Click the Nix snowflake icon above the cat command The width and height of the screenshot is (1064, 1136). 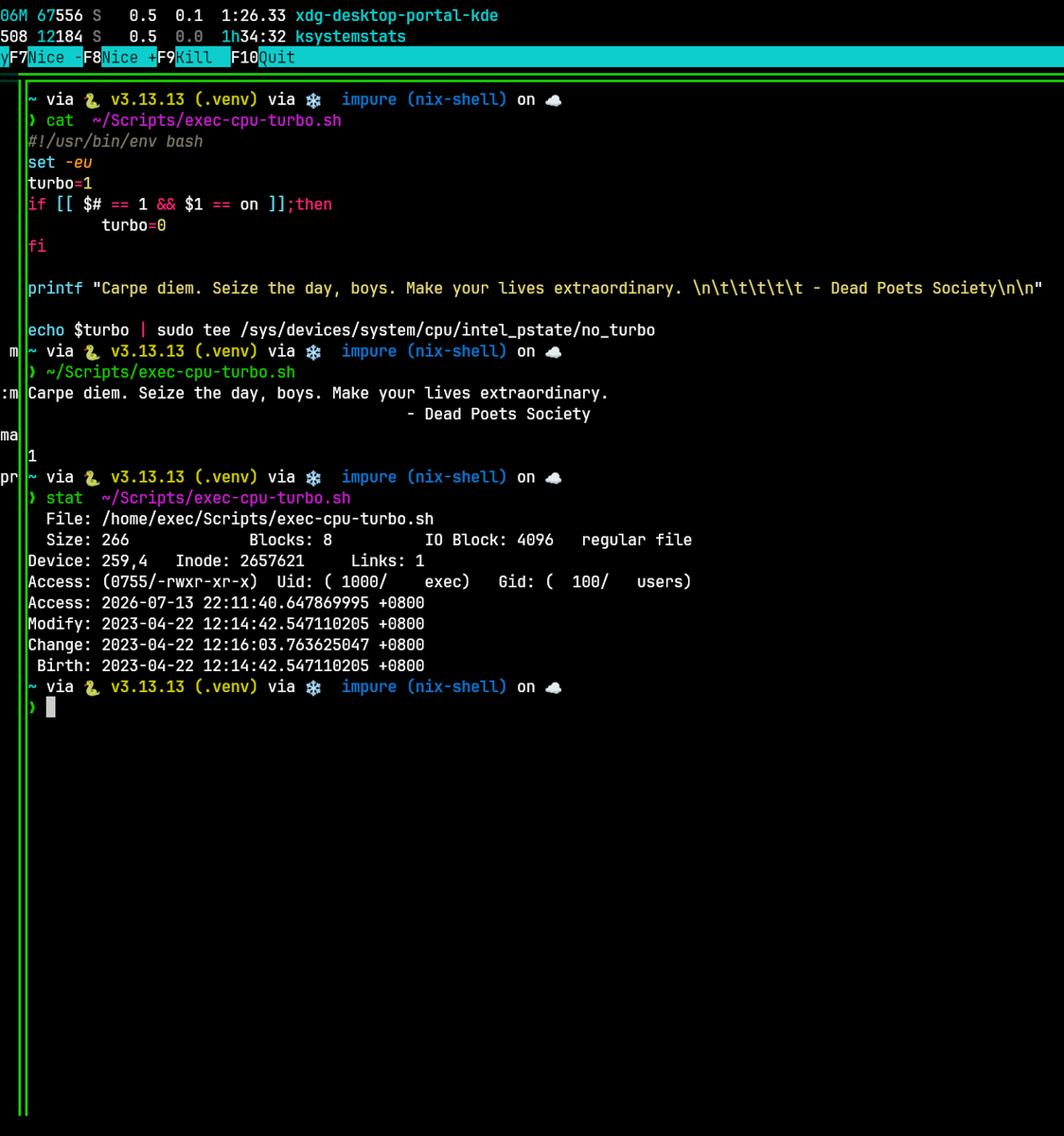(313, 100)
